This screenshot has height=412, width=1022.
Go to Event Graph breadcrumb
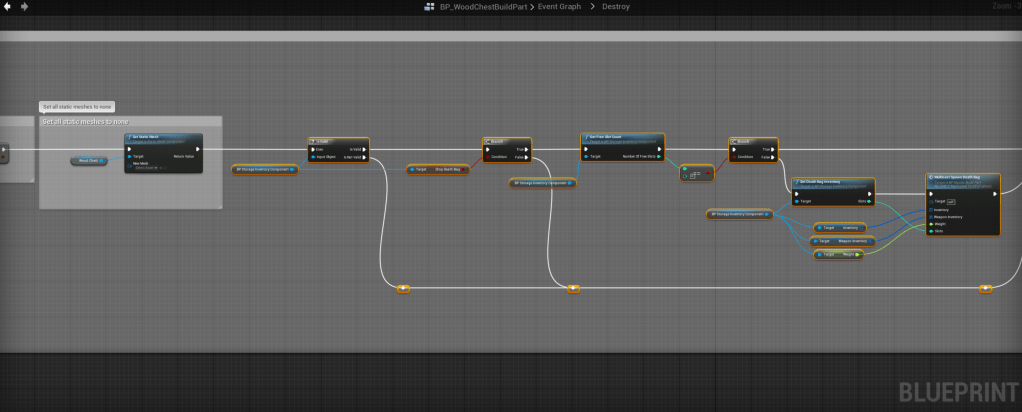[x=560, y=7]
